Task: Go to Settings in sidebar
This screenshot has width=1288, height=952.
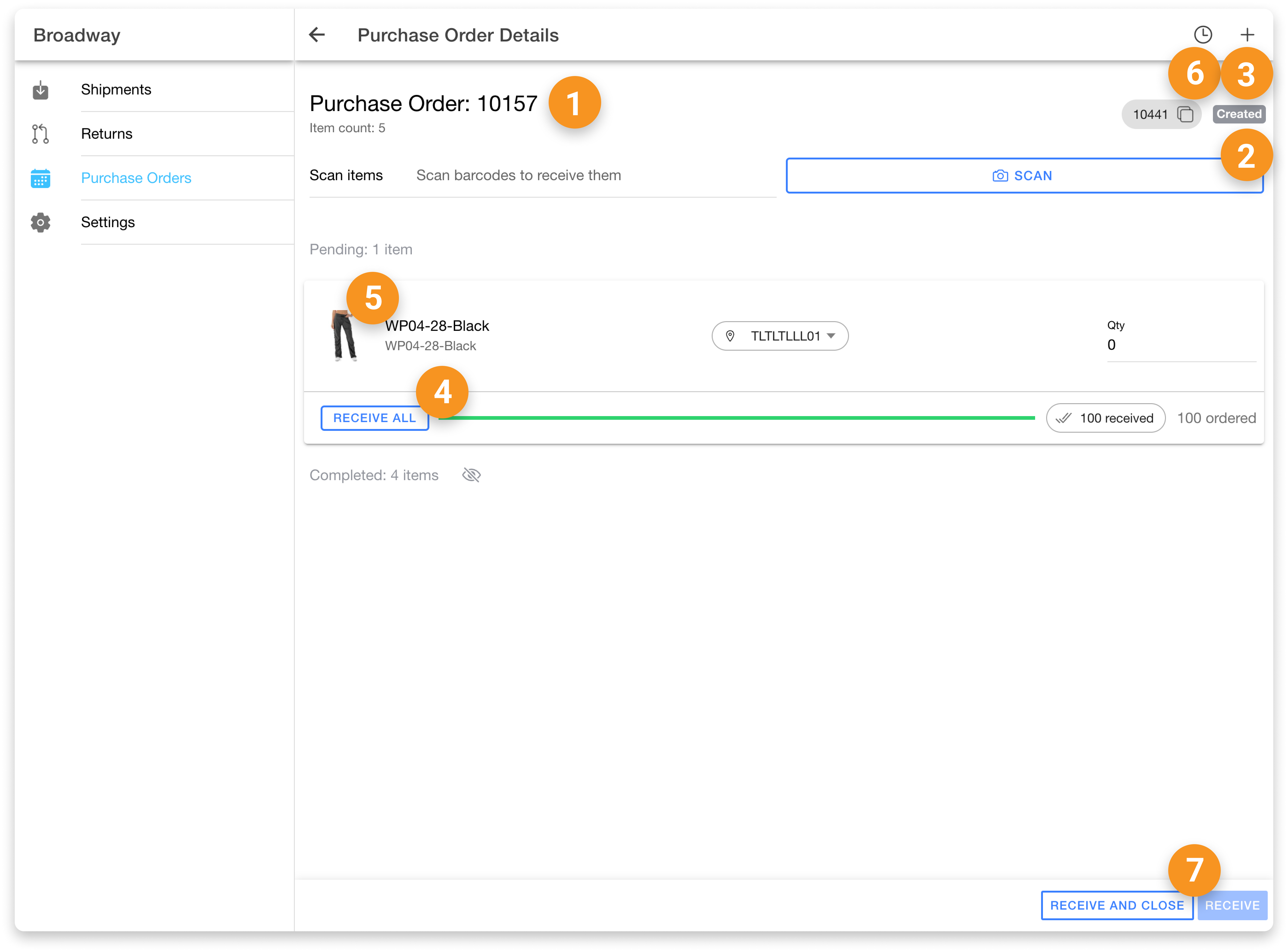Action: [108, 222]
